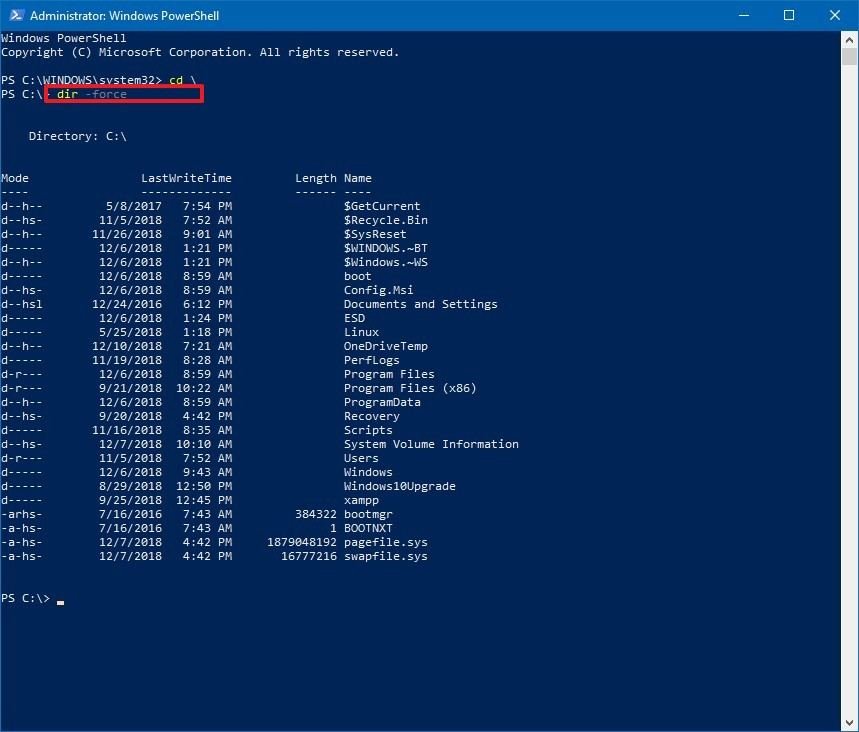This screenshot has width=859, height=732.
Task: Click the 'Program Files (x86)' directory entry
Action: point(410,388)
